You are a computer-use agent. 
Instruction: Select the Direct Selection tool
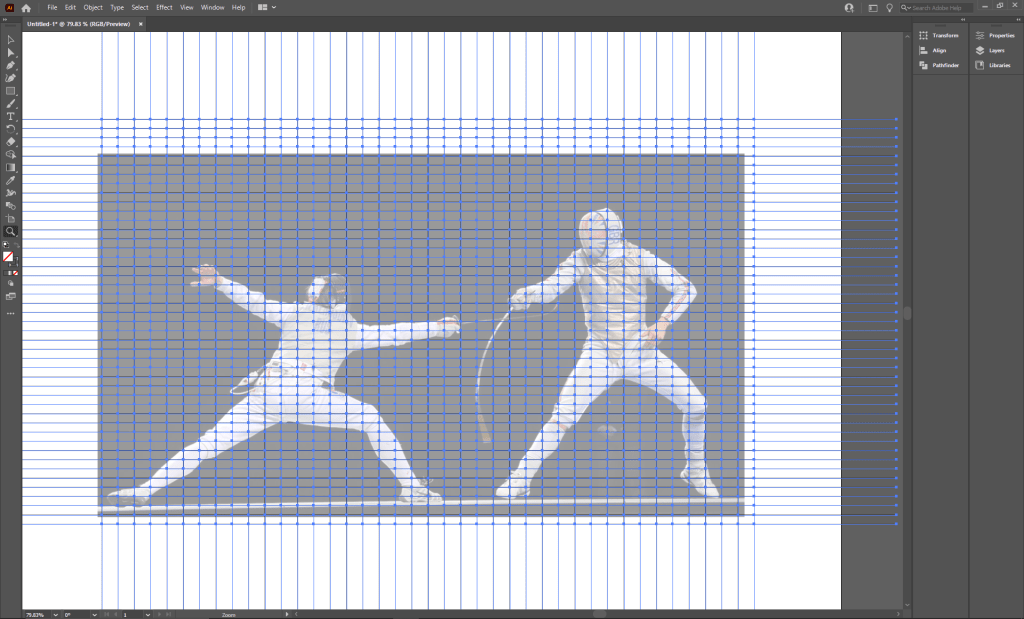pos(11,52)
